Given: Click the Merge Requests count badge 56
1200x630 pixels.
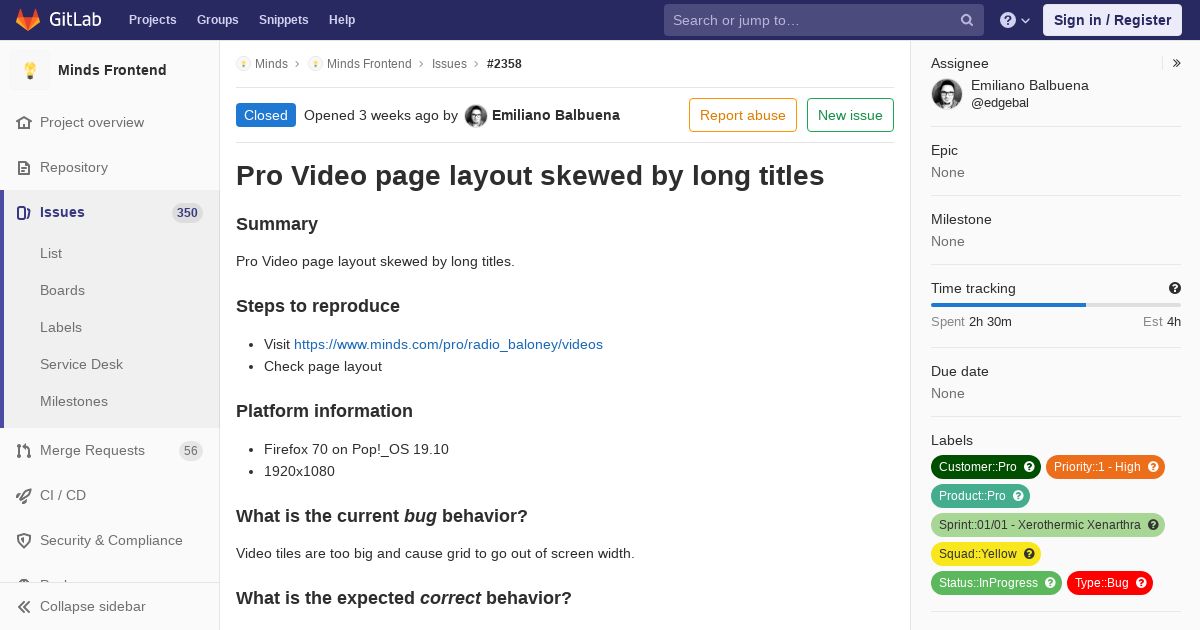Looking at the screenshot, I should click(x=191, y=451).
